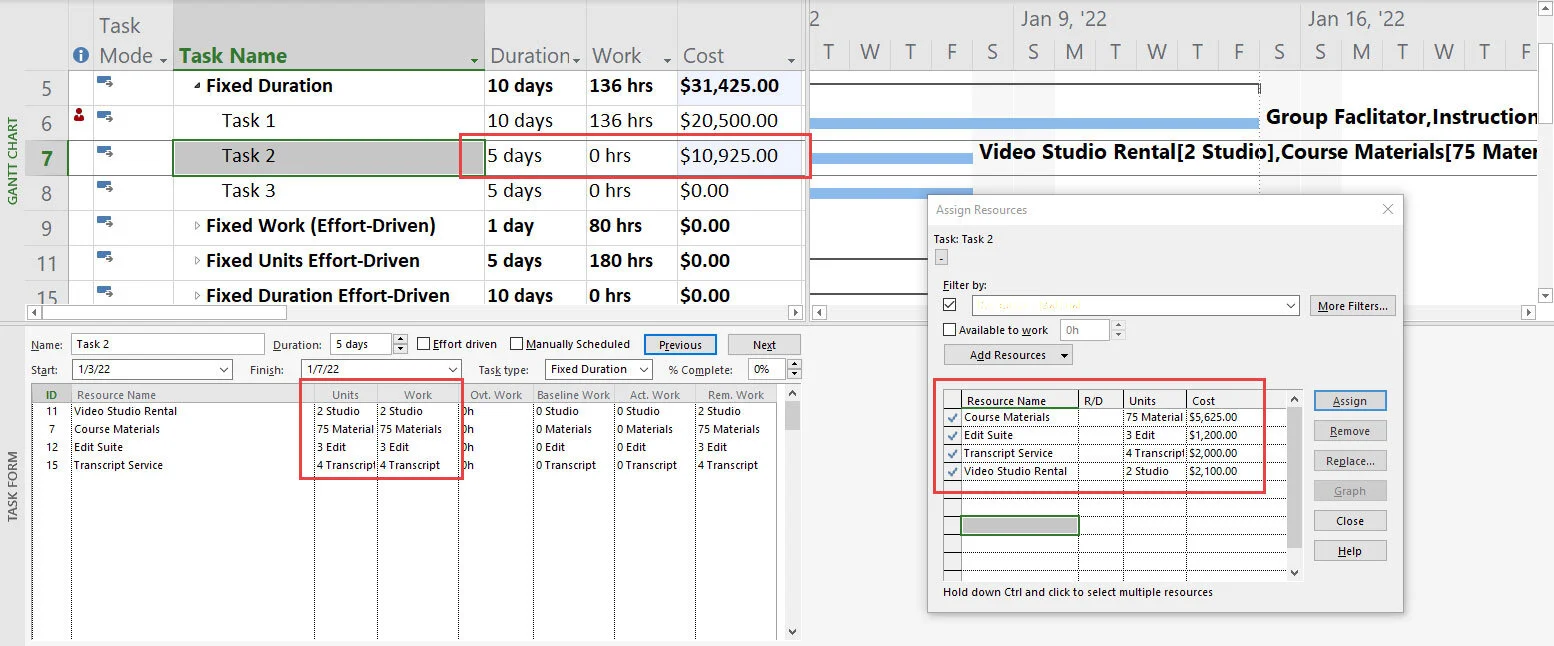Click the task mode icon for Task 2
Image resolution: width=1554 pixels, height=646 pixels.
(x=105, y=152)
